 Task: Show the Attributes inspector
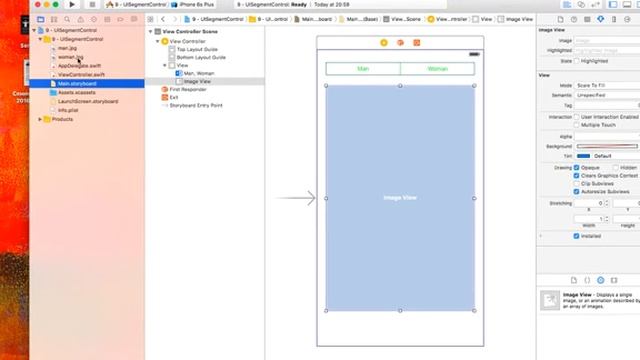[x=600, y=19]
